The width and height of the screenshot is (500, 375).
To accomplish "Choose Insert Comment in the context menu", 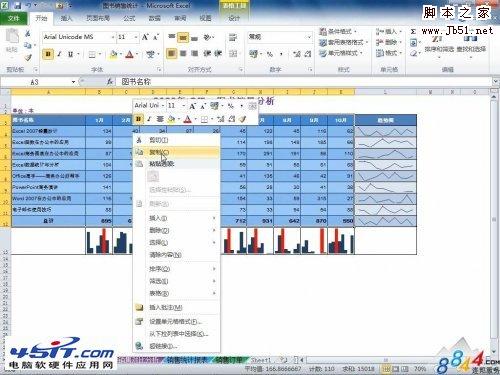I will [176, 307].
